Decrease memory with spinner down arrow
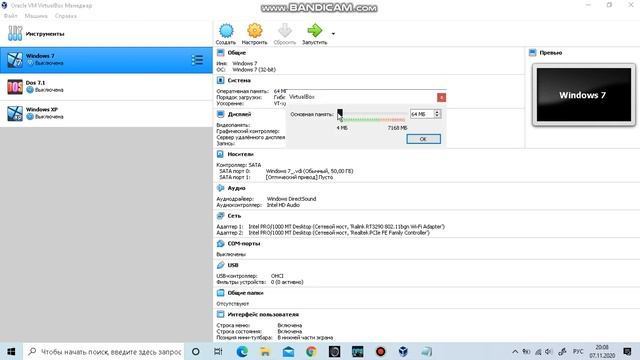The height and width of the screenshot is (360, 640). click(x=437, y=116)
